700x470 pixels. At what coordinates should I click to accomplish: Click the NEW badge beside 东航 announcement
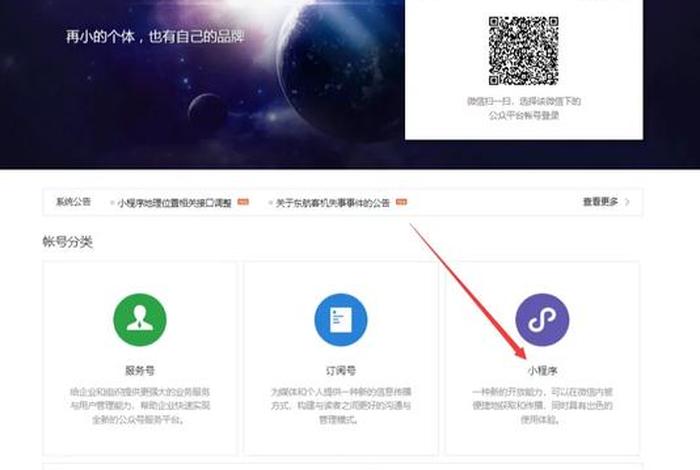(401, 202)
